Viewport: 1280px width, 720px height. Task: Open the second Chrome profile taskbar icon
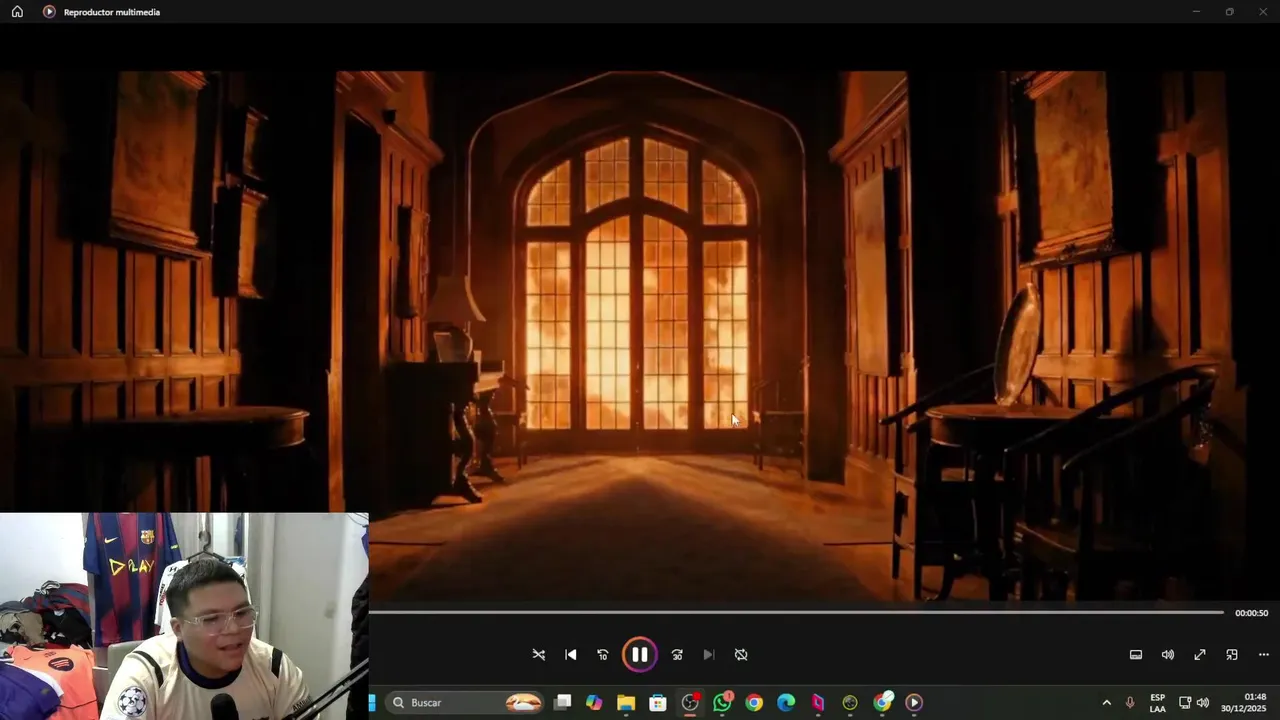(x=882, y=703)
